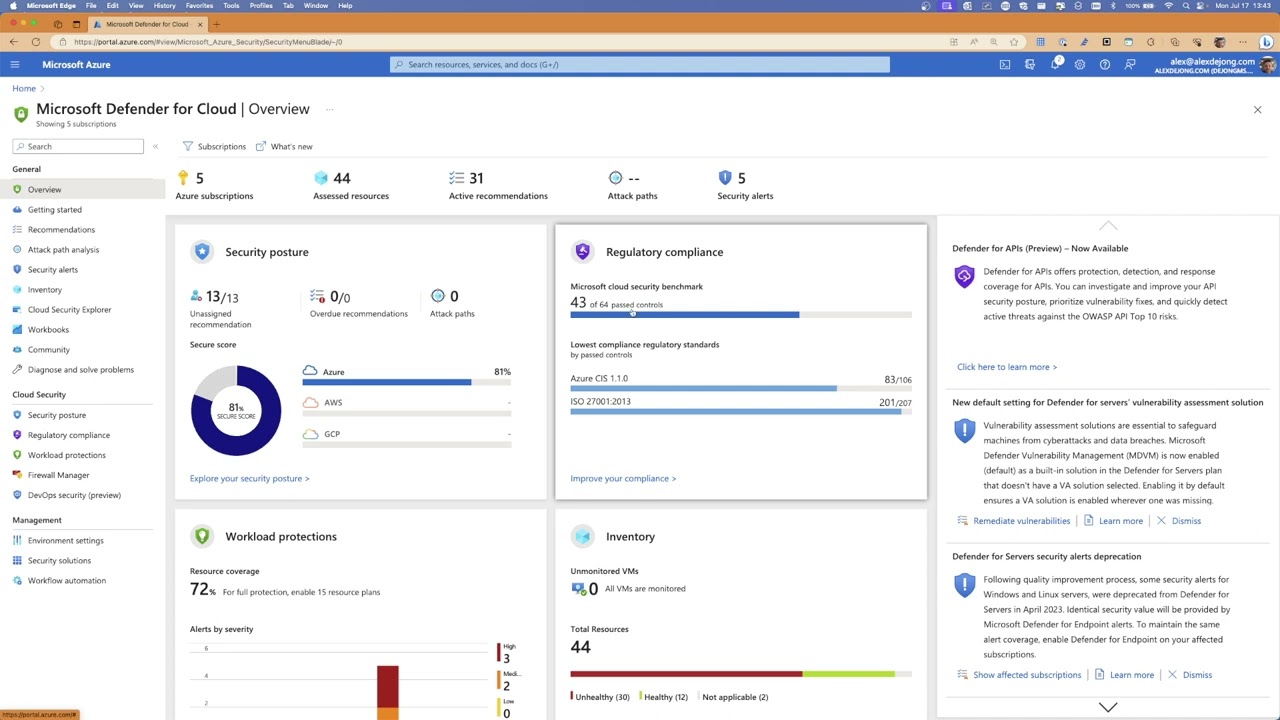
Task: Open Bing Copilot sidebar button
Action: tap(1265, 42)
